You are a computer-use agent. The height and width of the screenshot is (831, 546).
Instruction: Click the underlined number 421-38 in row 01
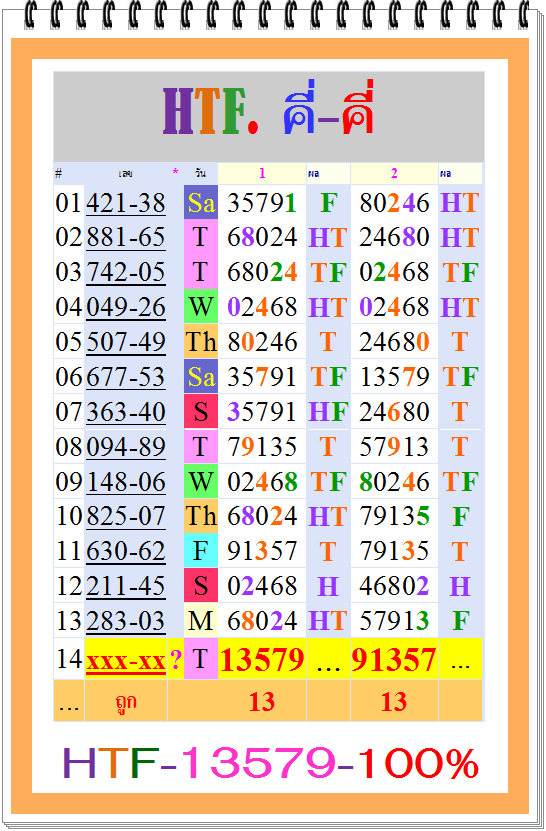pyautogui.click(x=126, y=203)
